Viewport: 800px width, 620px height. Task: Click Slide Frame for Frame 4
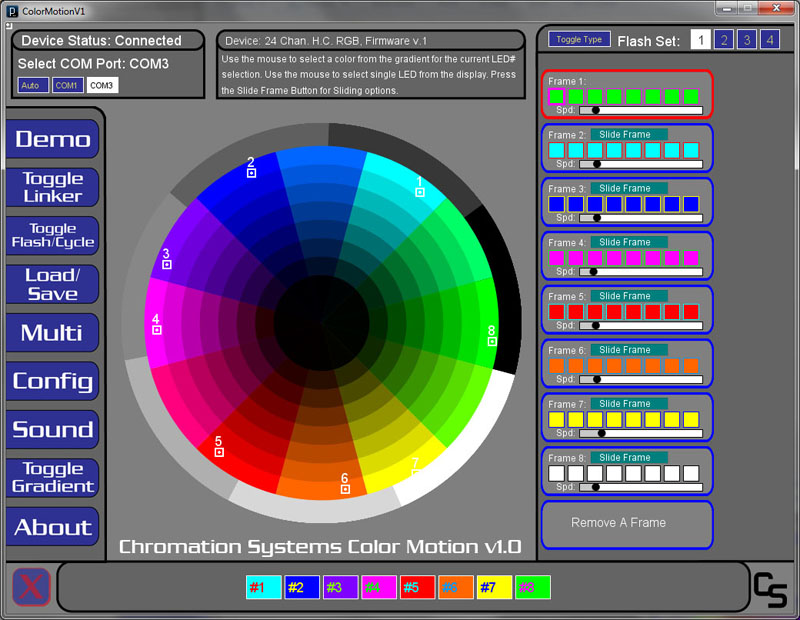click(629, 242)
